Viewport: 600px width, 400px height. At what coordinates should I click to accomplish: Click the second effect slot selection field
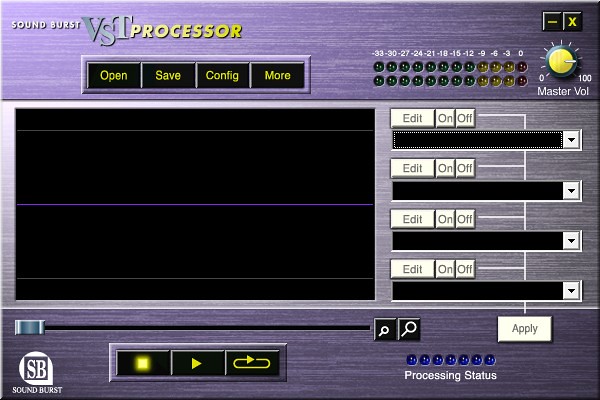(478, 191)
